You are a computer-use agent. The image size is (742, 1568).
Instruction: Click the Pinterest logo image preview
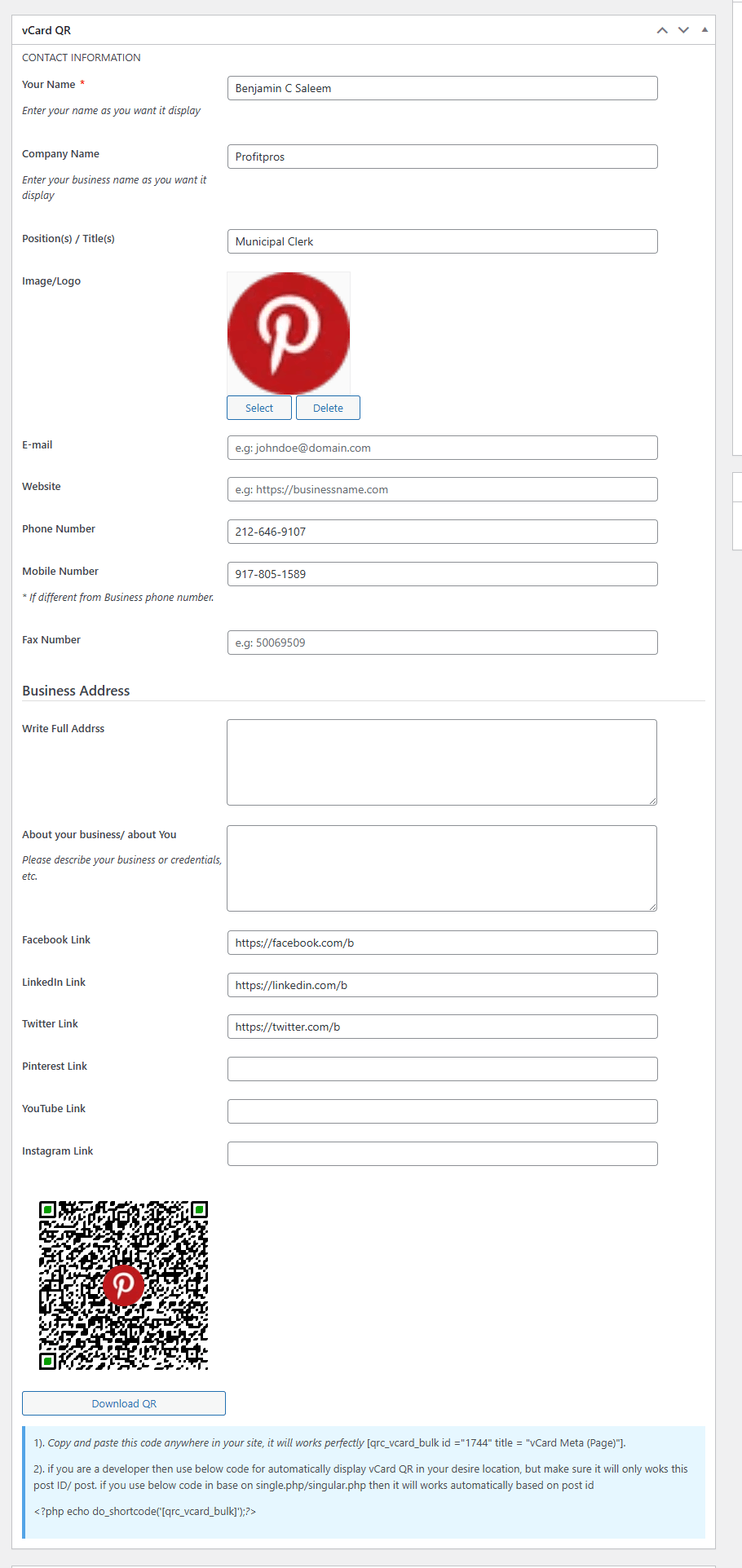tap(289, 333)
